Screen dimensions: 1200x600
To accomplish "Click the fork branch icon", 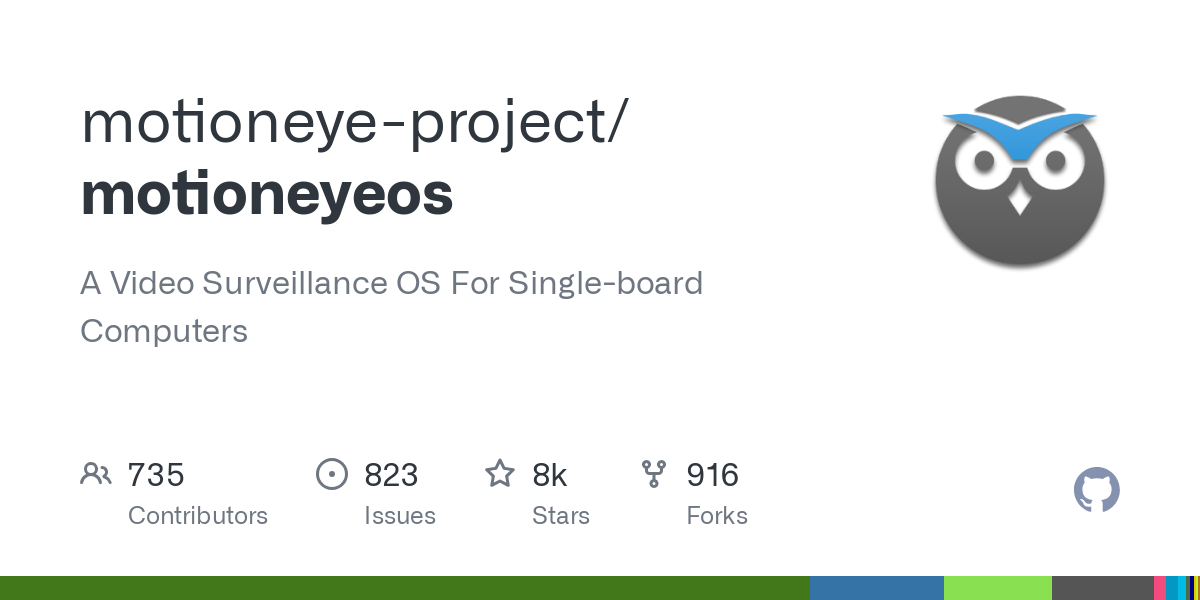I will pos(654,474).
